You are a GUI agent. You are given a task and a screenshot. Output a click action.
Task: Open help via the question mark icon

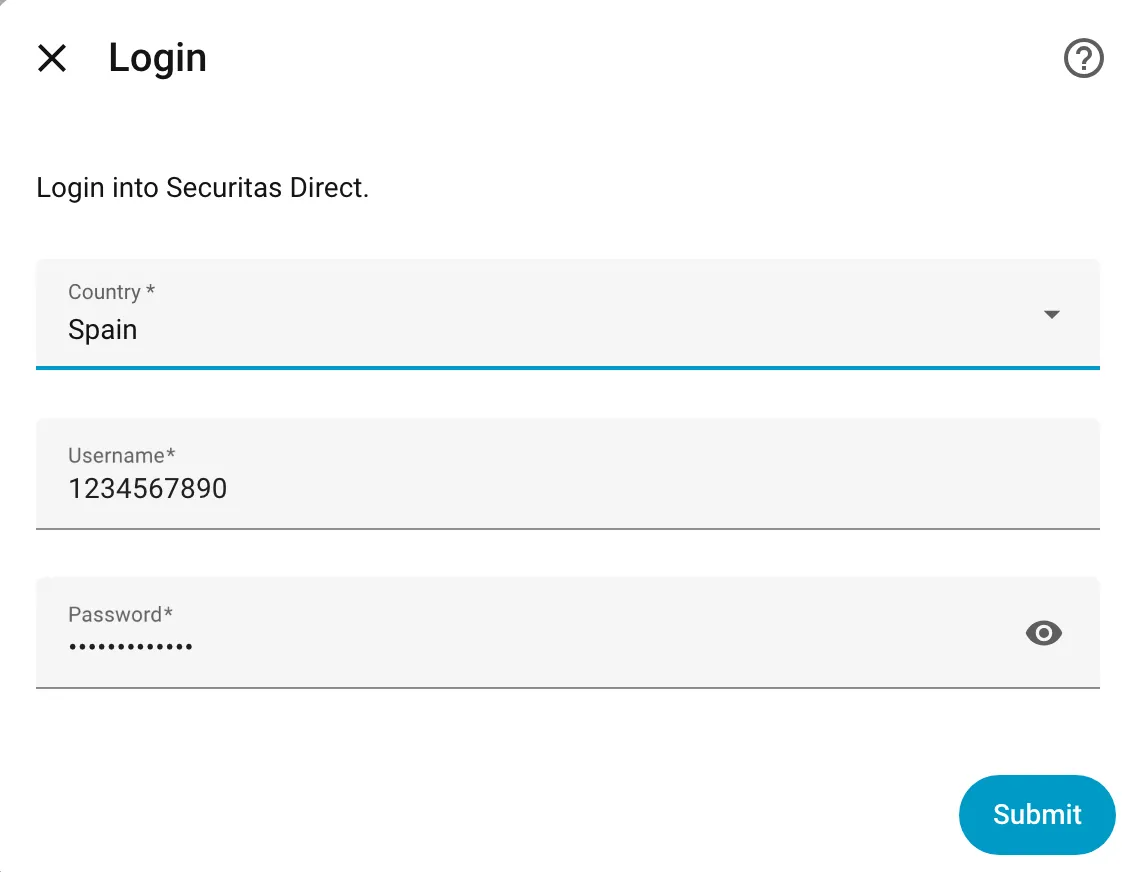(x=1083, y=58)
